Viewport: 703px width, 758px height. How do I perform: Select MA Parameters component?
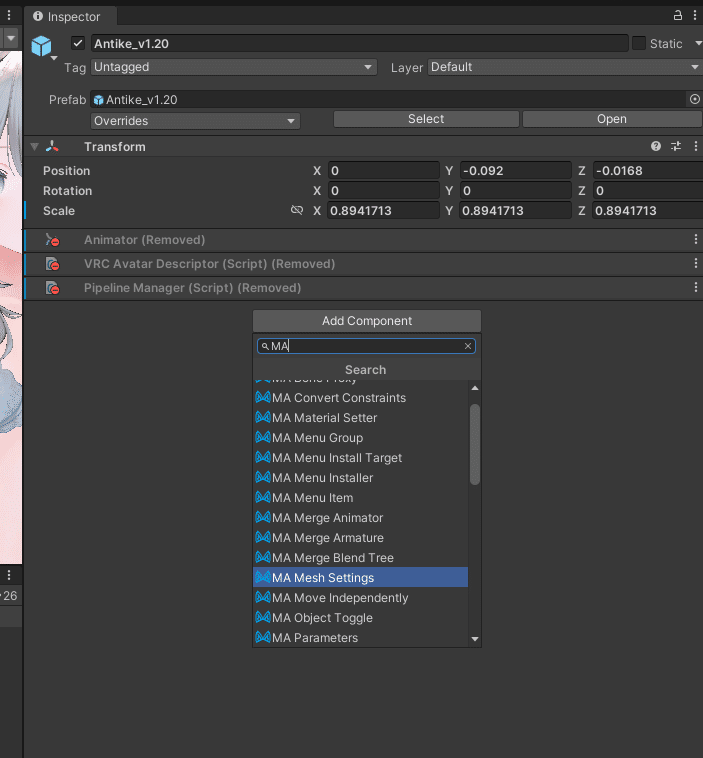point(361,638)
